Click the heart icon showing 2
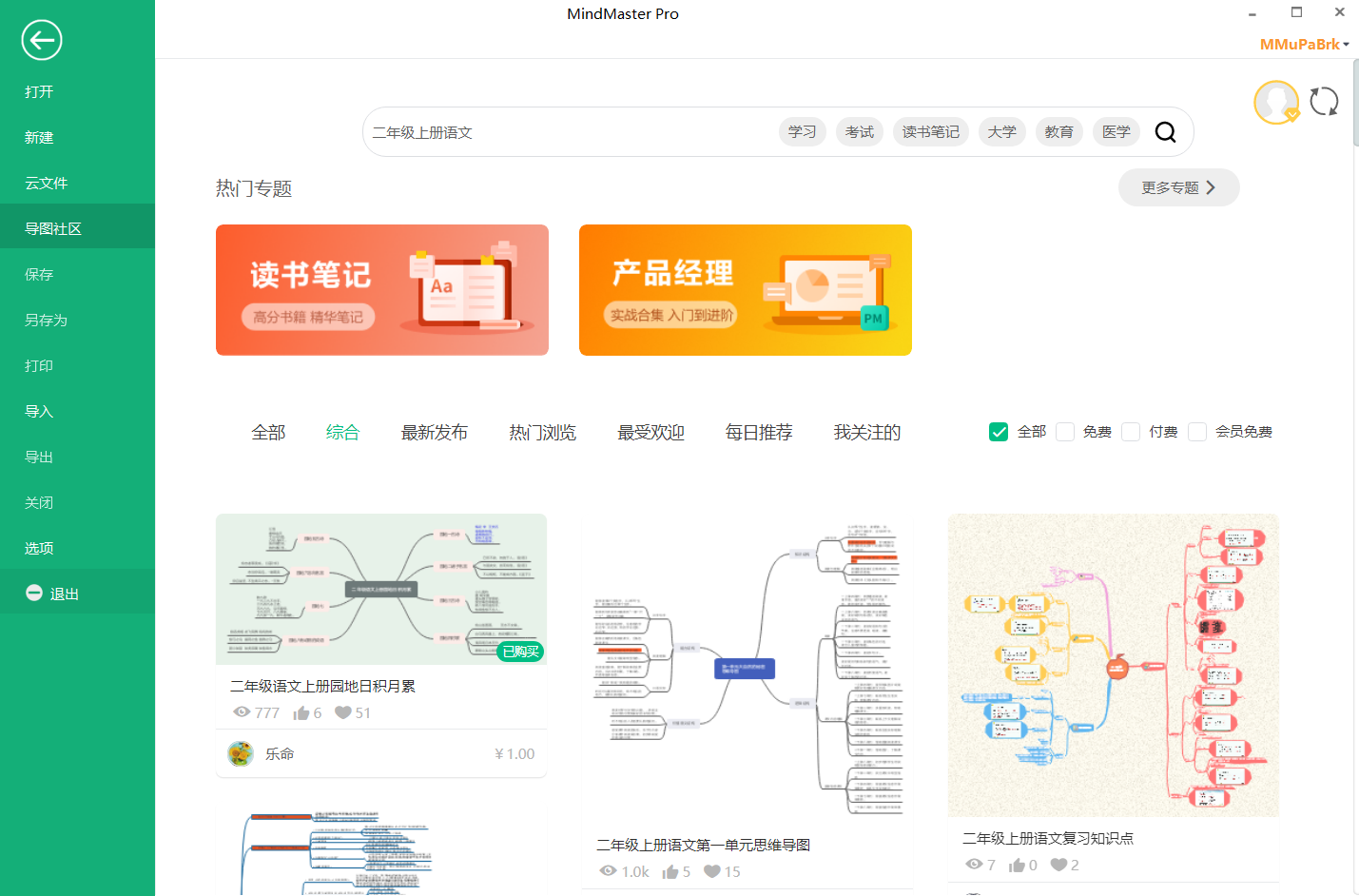Viewport: 1359px width, 896px height. pos(1059,865)
